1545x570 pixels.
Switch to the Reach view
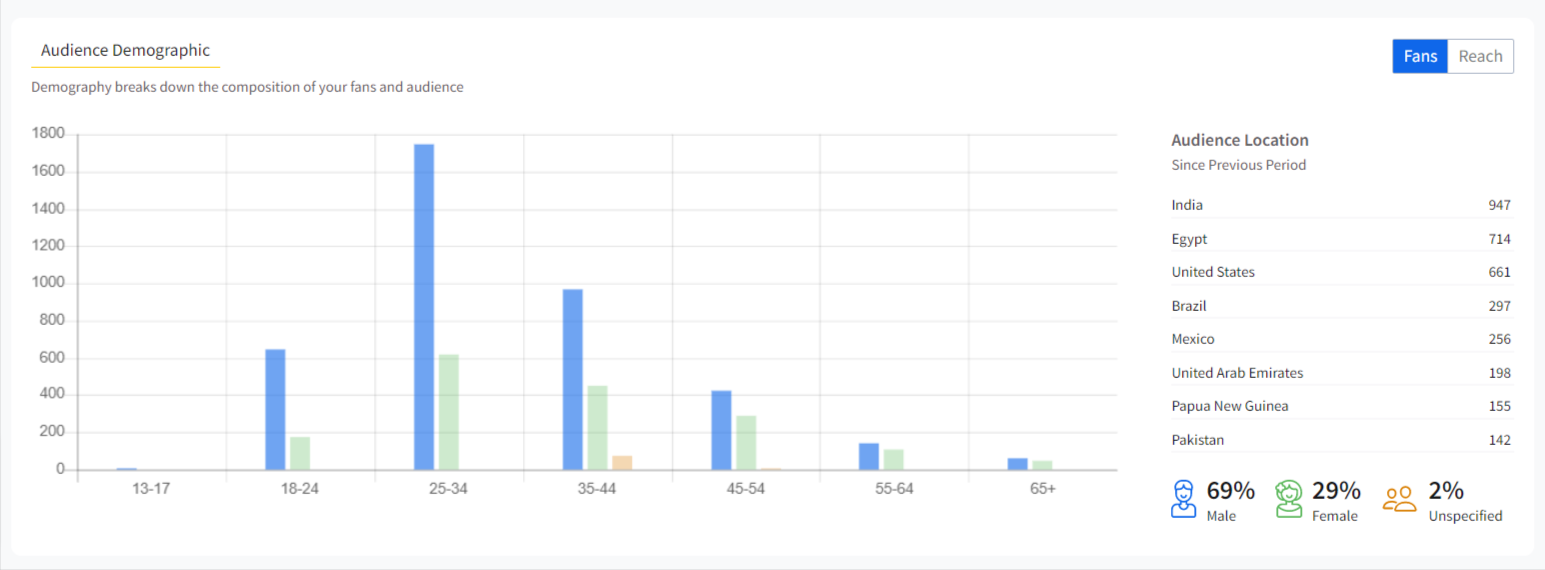click(x=1480, y=56)
